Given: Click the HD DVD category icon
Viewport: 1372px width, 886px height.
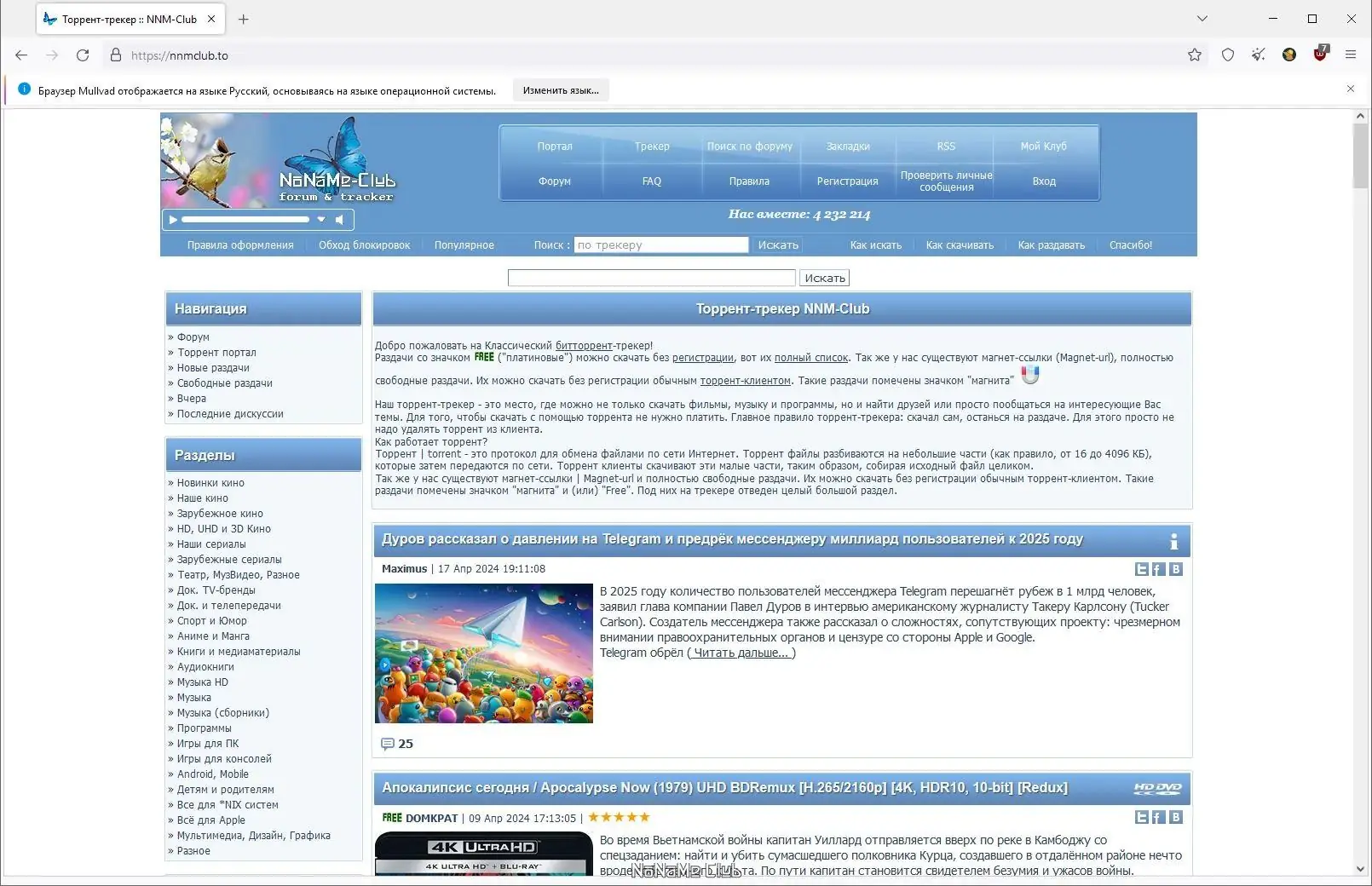Looking at the screenshot, I should 1157,789.
